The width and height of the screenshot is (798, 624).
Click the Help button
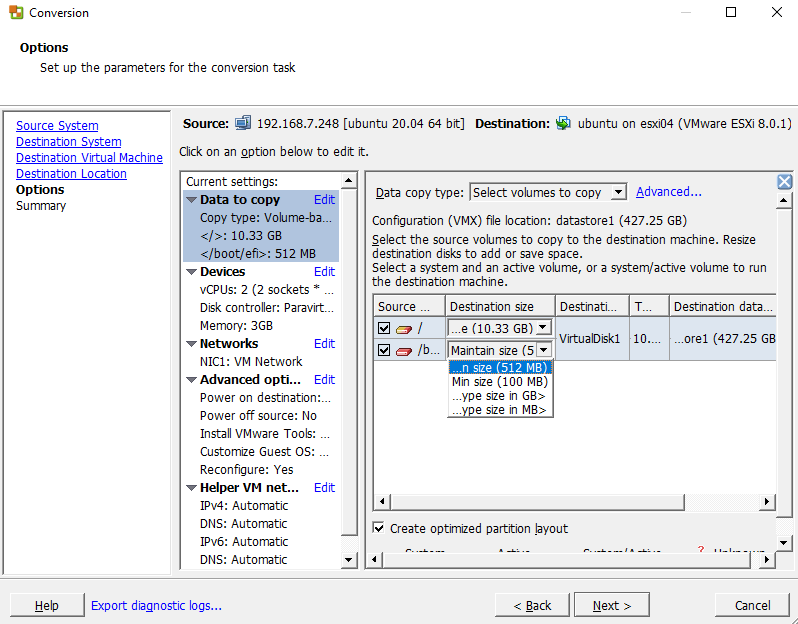[x=47, y=605]
